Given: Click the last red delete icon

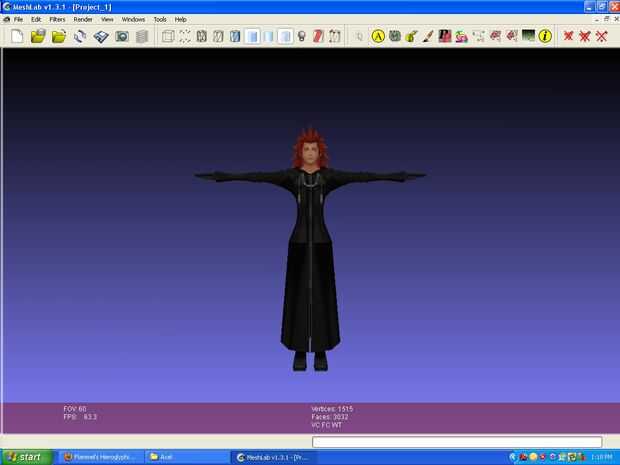Looking at the screenshot, I should (x=601, y=36).
